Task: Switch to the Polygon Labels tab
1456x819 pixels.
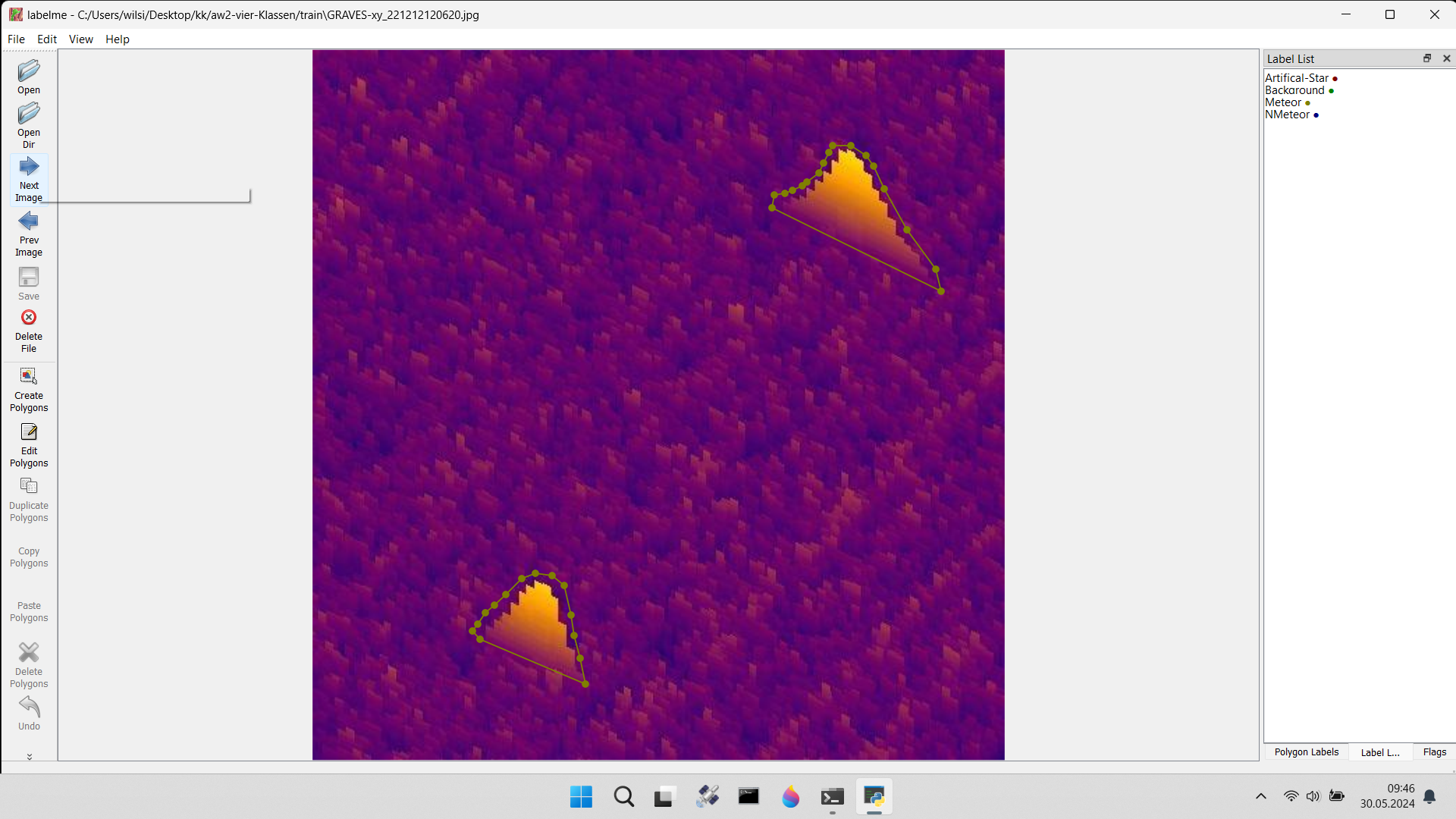Action: 1306,752
